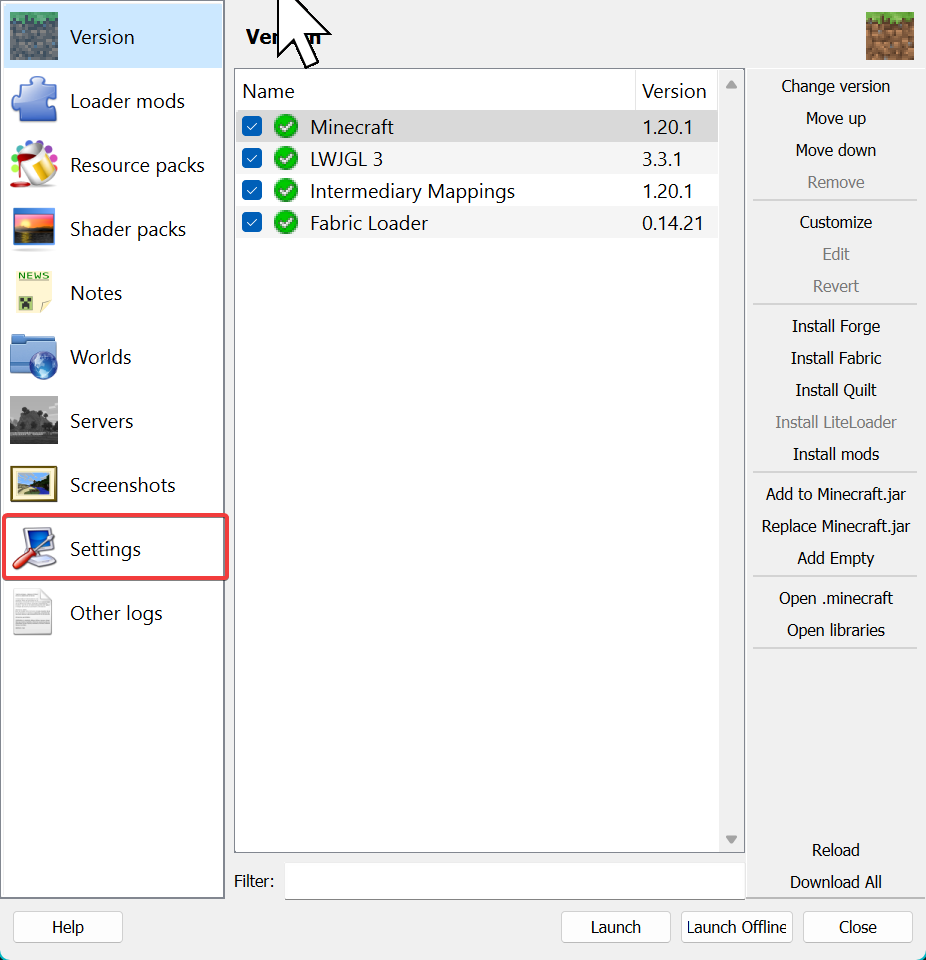Click the Close button
This screenshot has height=960, width=926.
point(857,927)
